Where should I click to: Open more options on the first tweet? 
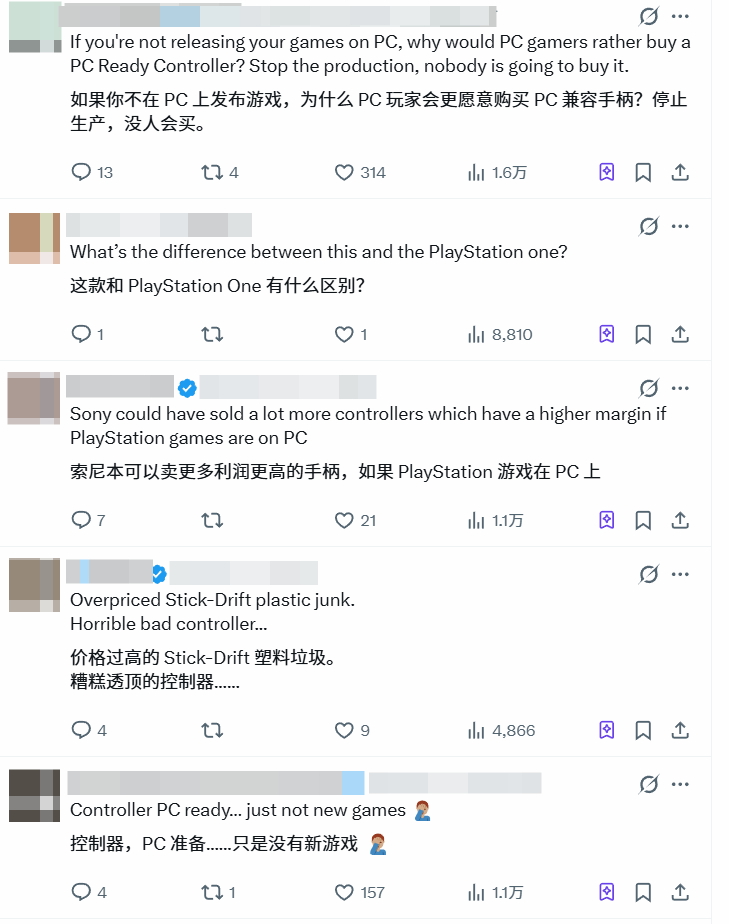click(x=680, y=16)
